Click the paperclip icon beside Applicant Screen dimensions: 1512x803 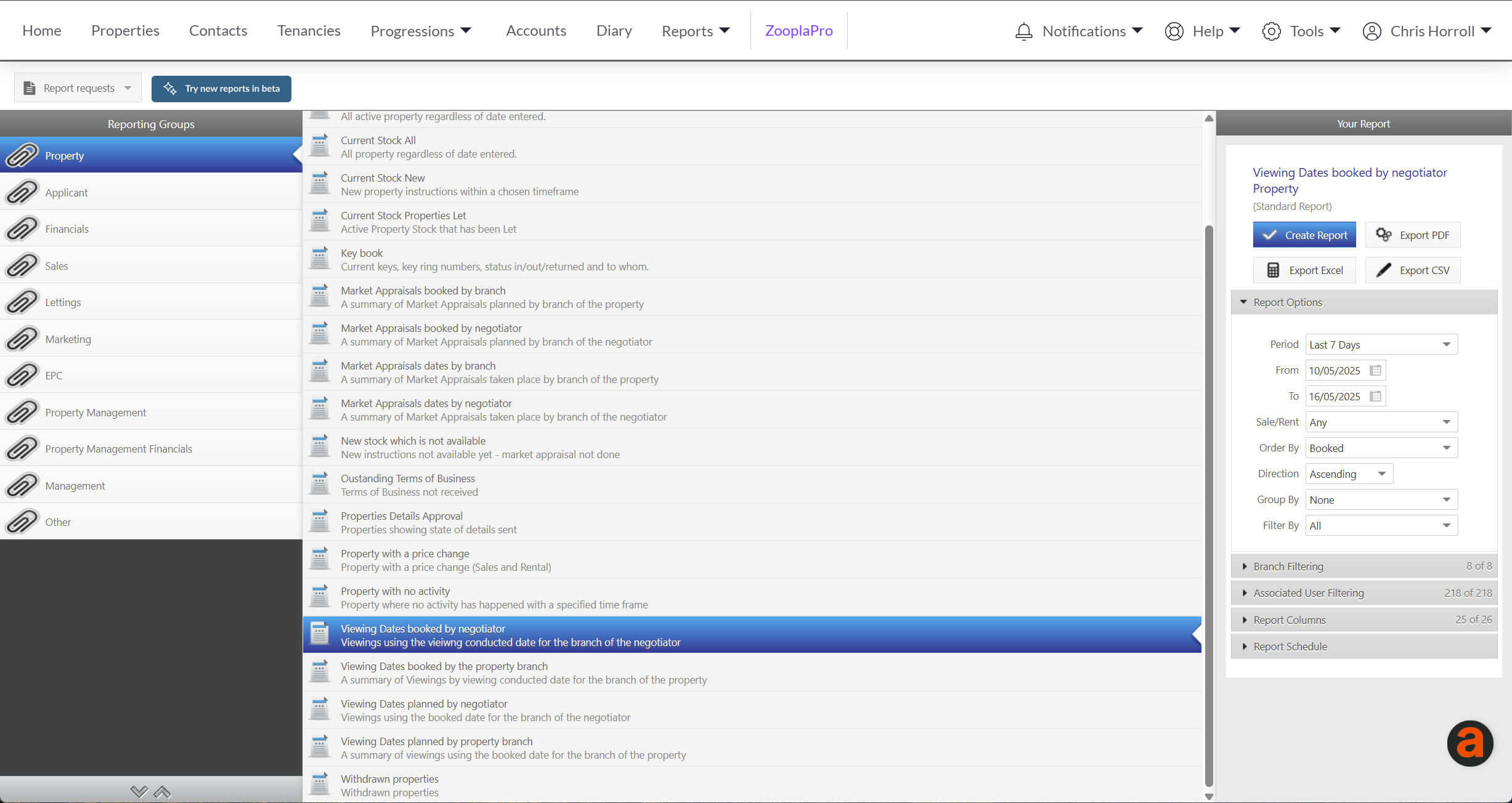22,192
